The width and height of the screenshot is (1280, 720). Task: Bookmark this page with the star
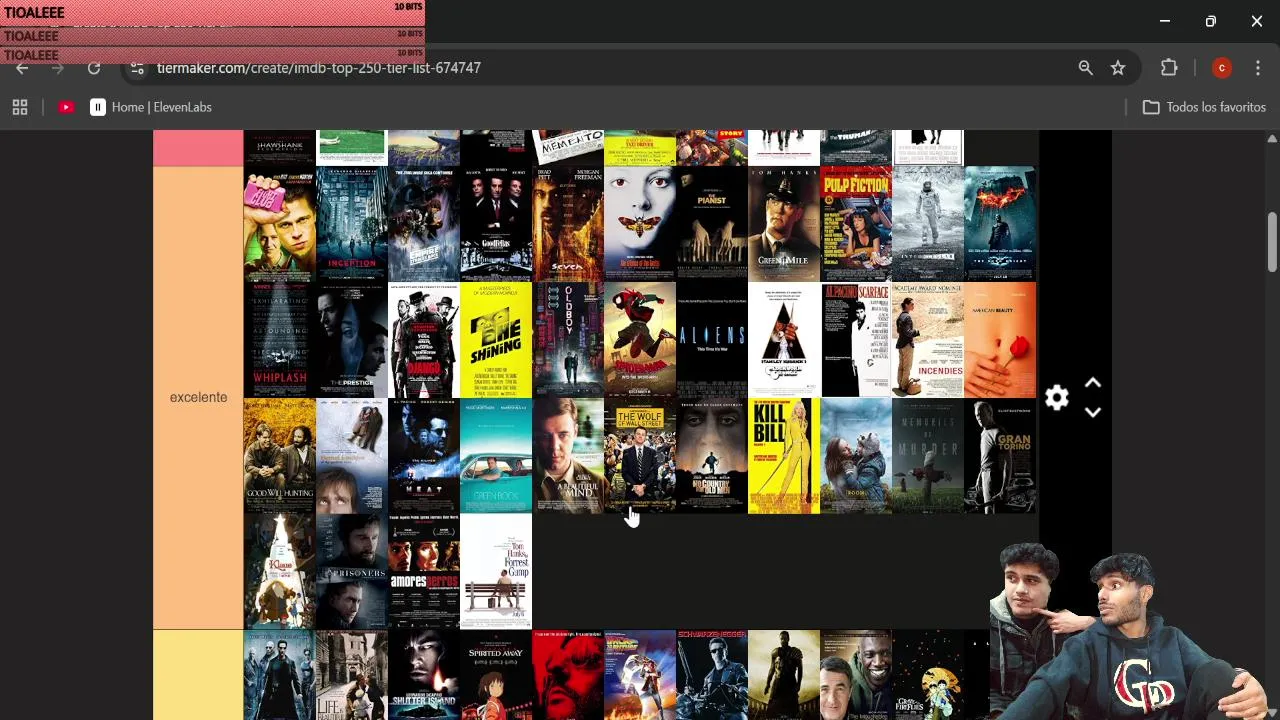[1118, 68]
